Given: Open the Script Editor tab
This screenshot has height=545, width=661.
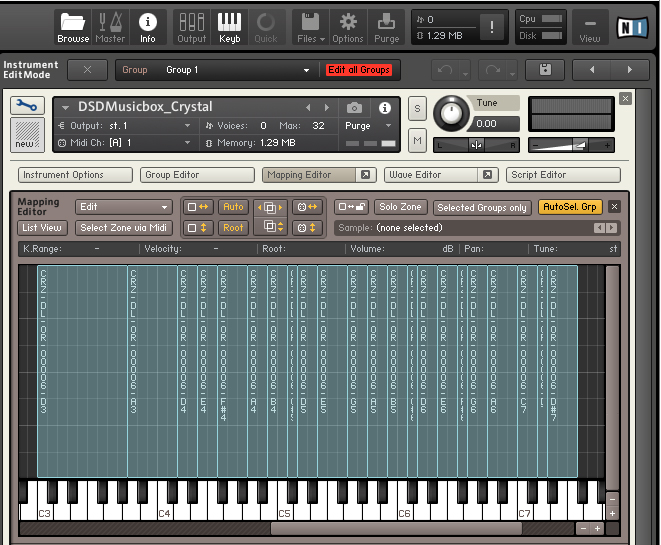Looking at the screenshot, I should pos(563,175).
